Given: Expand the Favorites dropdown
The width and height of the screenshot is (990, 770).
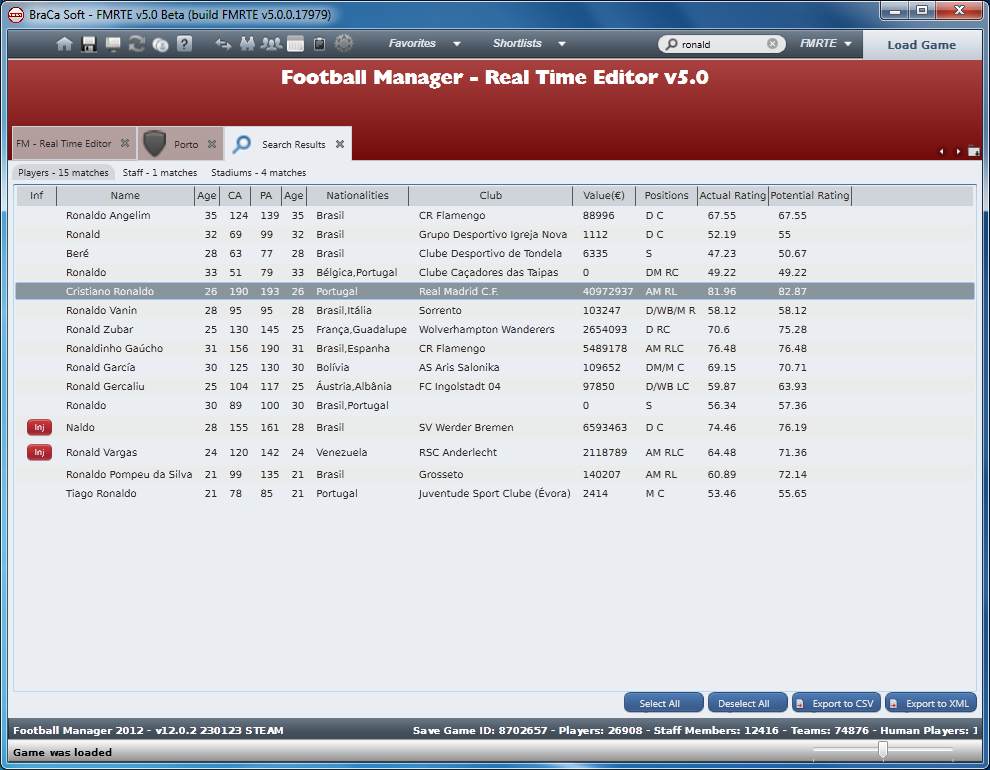Looking at the screenshot, I should click(425, 44).
